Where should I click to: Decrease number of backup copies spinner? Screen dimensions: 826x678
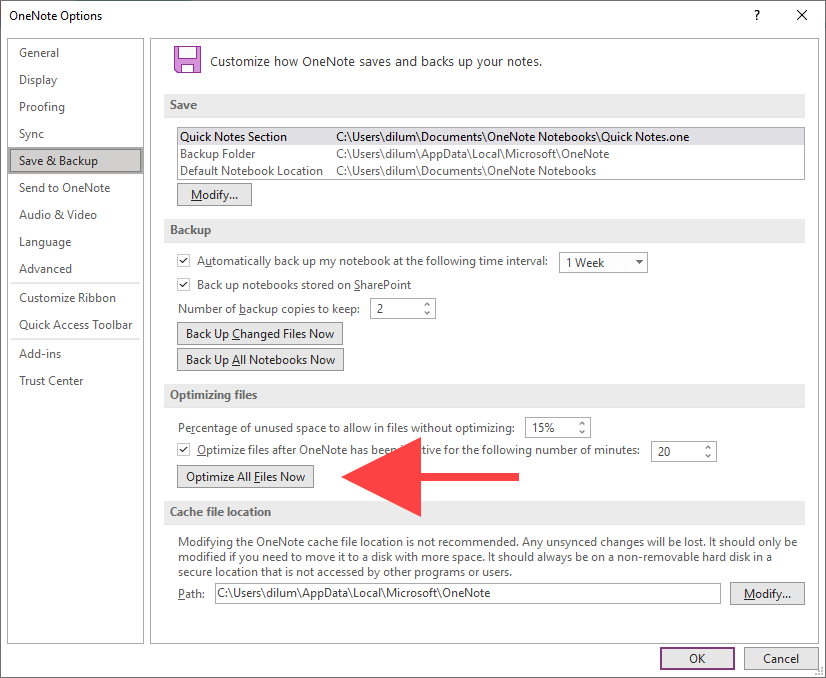tap(427, 313)
